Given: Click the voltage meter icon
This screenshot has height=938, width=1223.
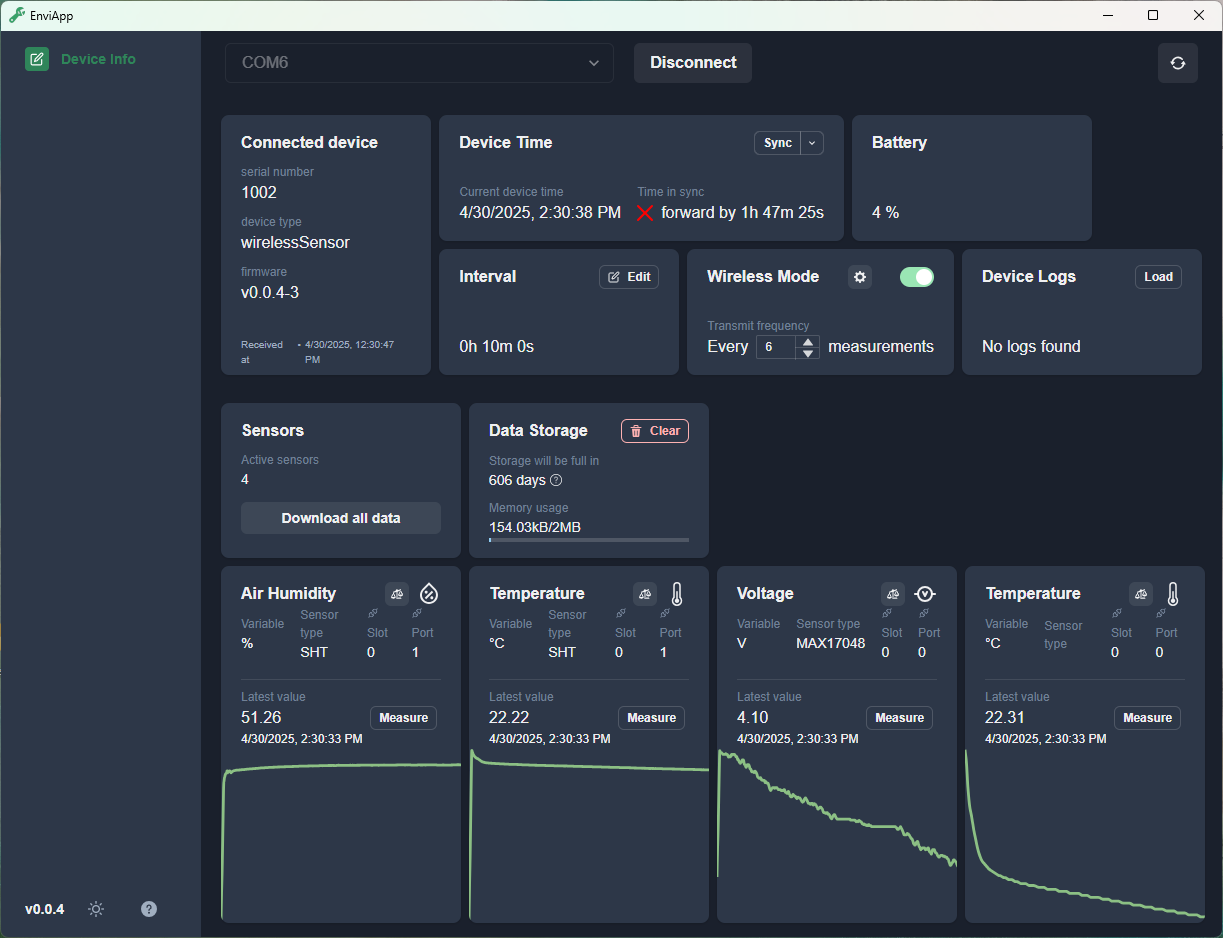Looking at the screenshot, I should click(x=925, y=594).
